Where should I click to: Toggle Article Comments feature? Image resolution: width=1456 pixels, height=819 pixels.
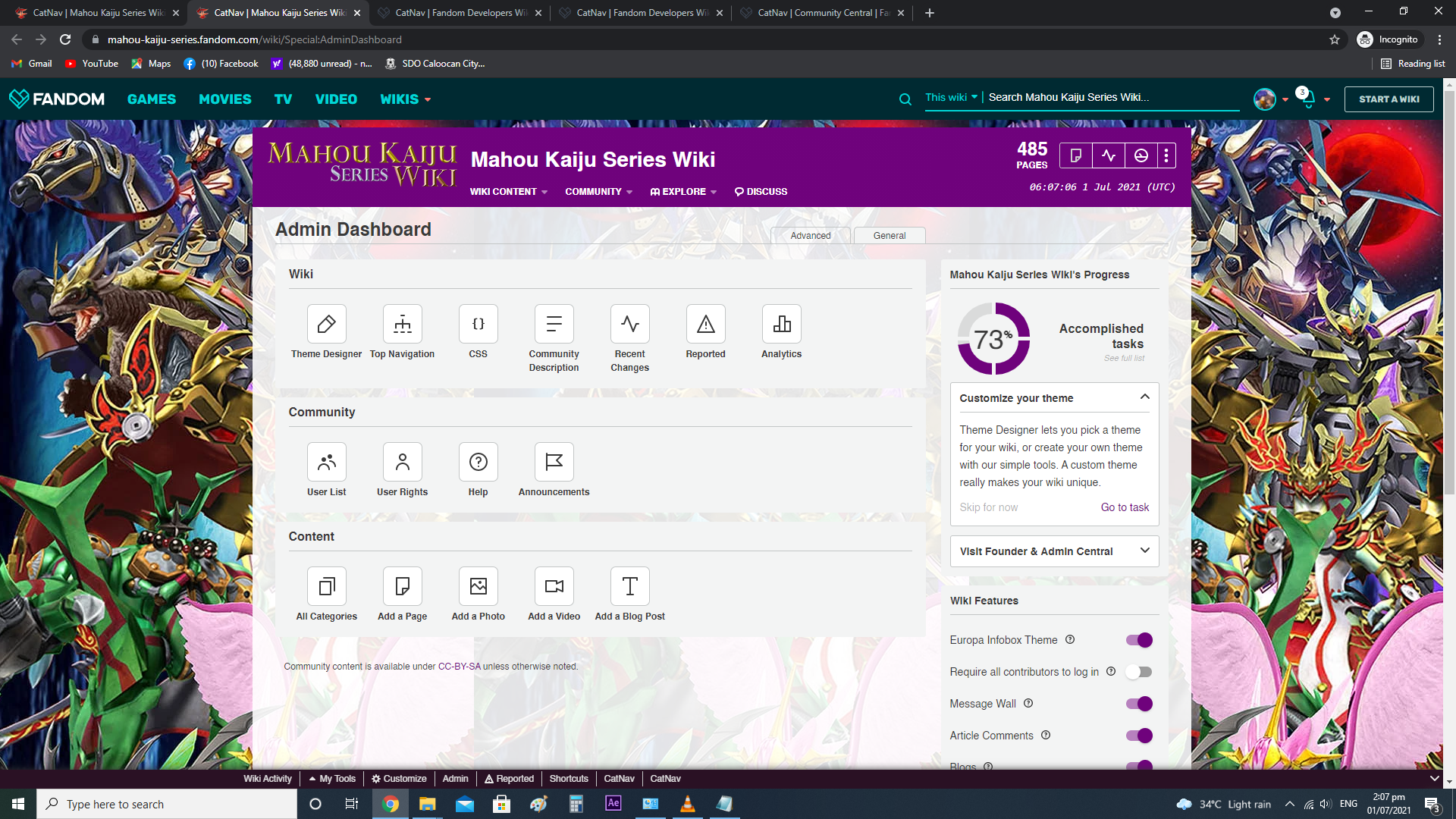[1139, 736]
